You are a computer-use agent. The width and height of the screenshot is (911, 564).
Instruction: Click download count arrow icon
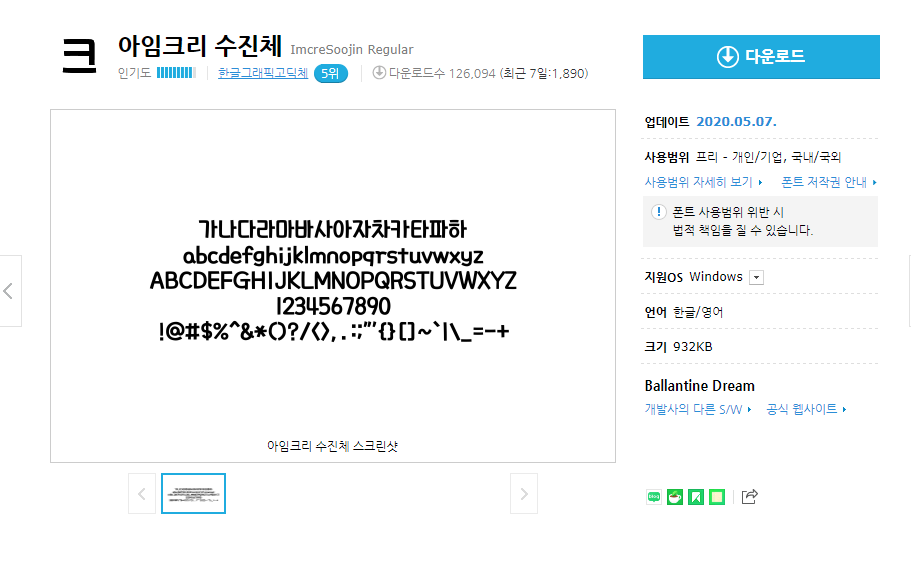pyautogui.click(x=379, y=73)
